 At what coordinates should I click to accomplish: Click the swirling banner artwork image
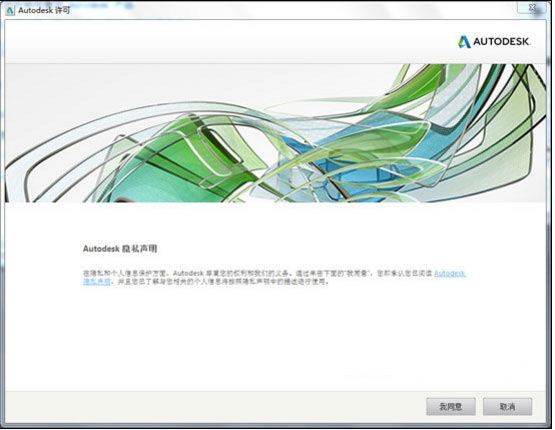pyautogui.click(x=275, y=133)
